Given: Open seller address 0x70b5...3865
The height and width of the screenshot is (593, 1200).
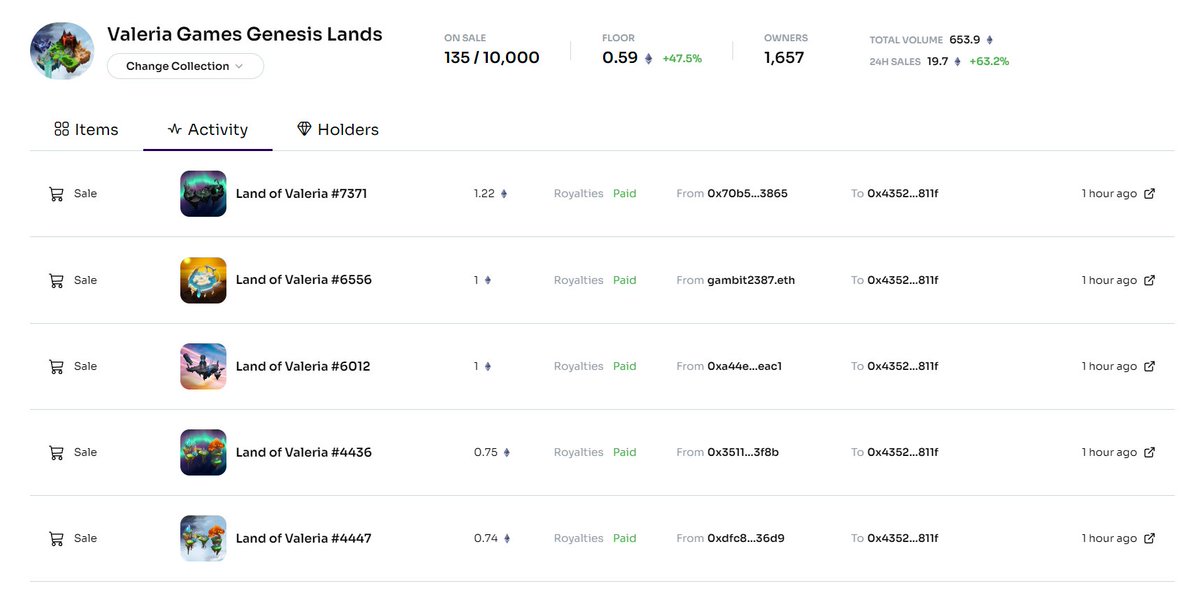Looking at the screenshot, I should (747, 194).
